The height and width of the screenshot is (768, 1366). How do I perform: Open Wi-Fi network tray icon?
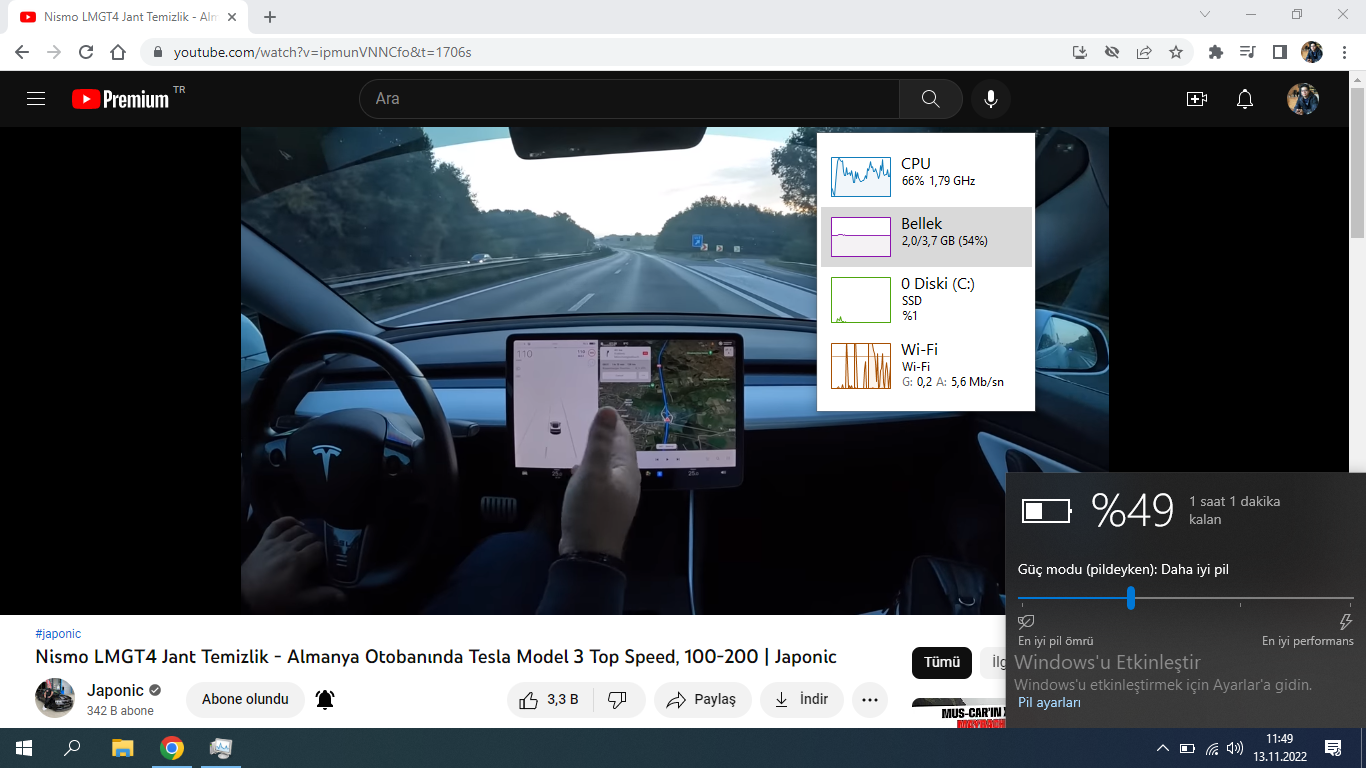coord(1212,748)
